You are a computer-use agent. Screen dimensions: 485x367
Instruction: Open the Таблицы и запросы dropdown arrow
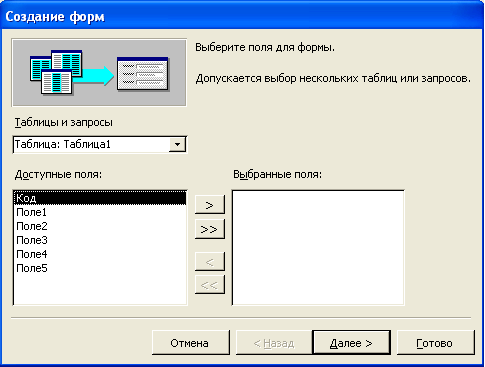[177, 145]
